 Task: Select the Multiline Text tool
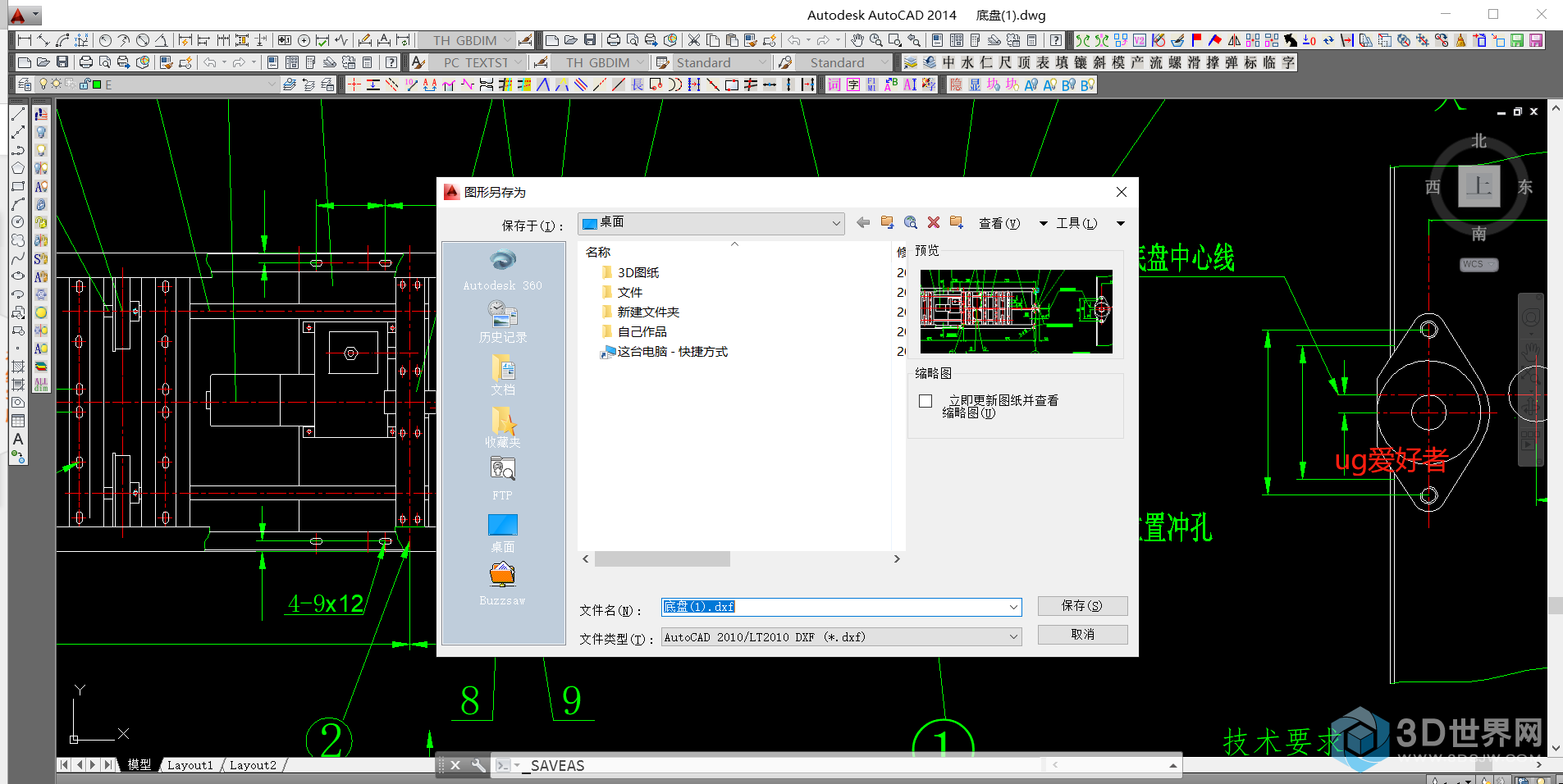click(18, 439)
